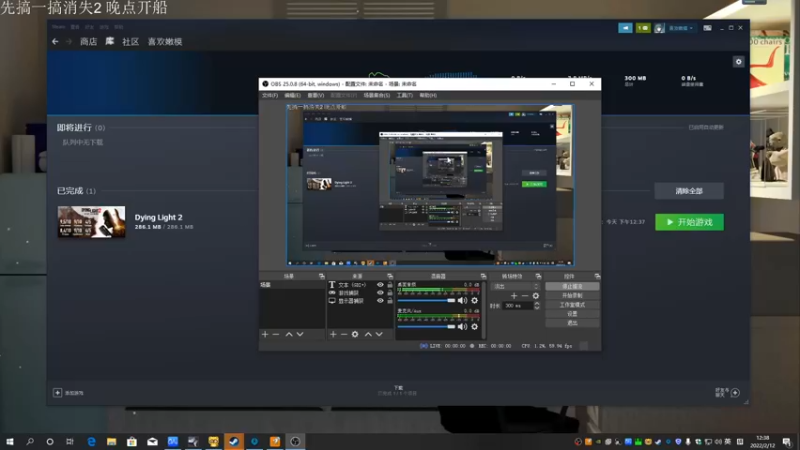
Task: Open source properties gear icon
Action: point(355,334)
